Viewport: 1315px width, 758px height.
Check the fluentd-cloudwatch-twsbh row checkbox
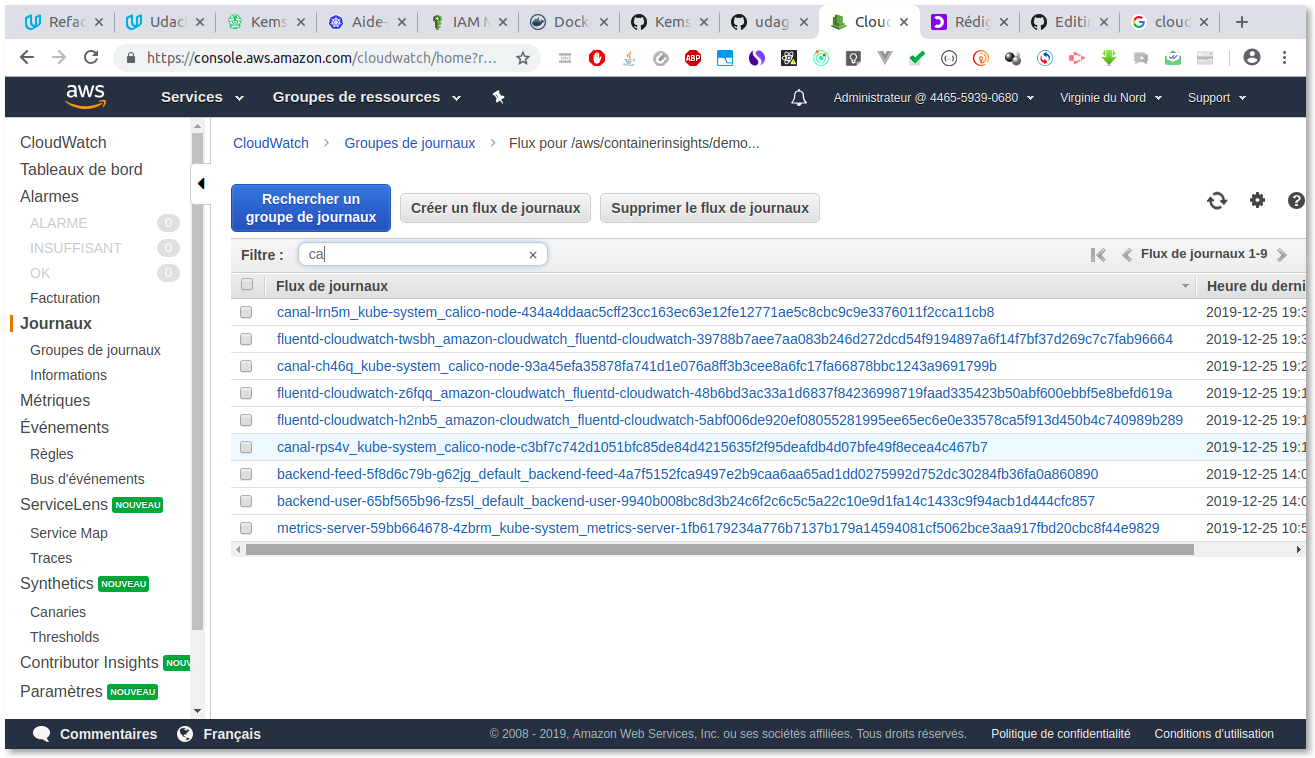246,339
